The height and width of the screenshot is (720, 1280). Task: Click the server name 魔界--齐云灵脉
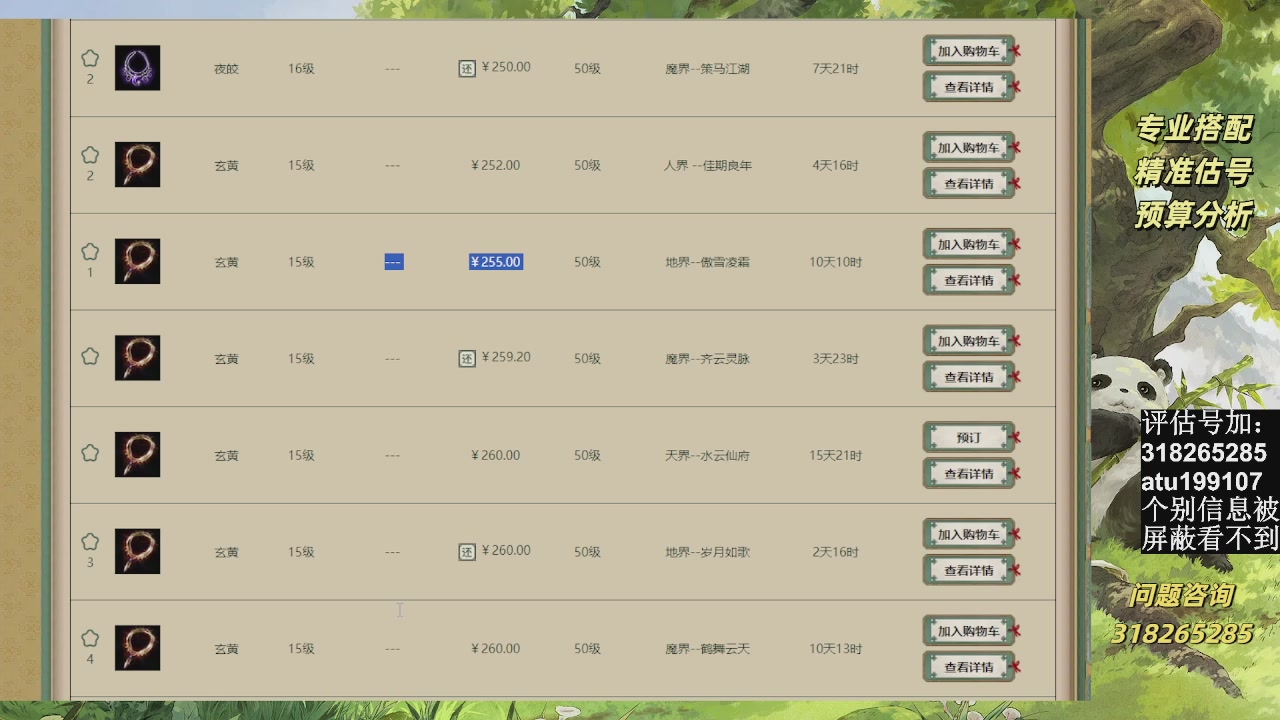[707, 359]
